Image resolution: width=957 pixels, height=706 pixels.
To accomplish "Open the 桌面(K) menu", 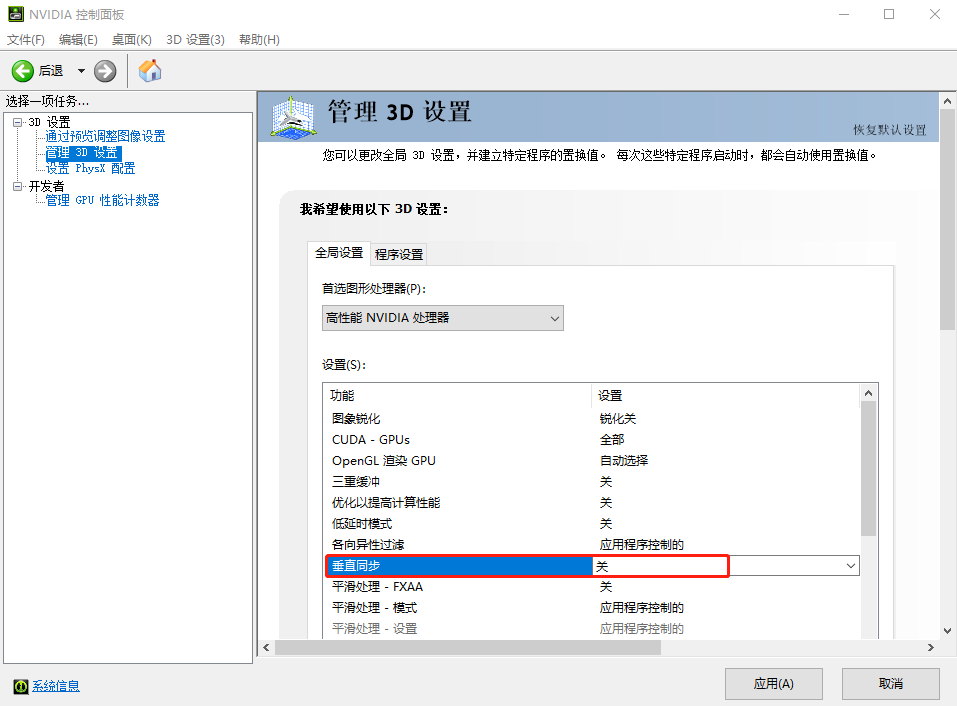I will pyautogui.click(x=132, y=40).
